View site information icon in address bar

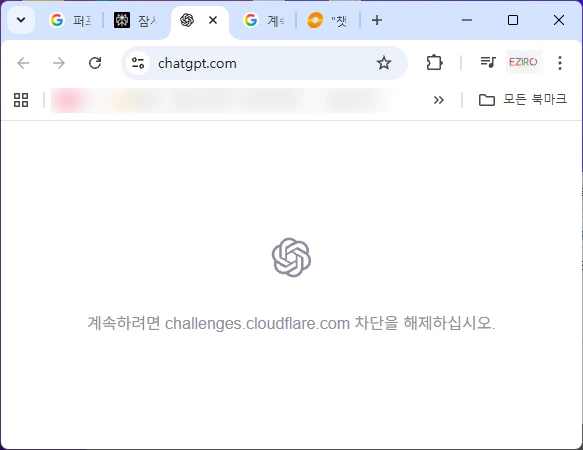[x=138, y=63]
